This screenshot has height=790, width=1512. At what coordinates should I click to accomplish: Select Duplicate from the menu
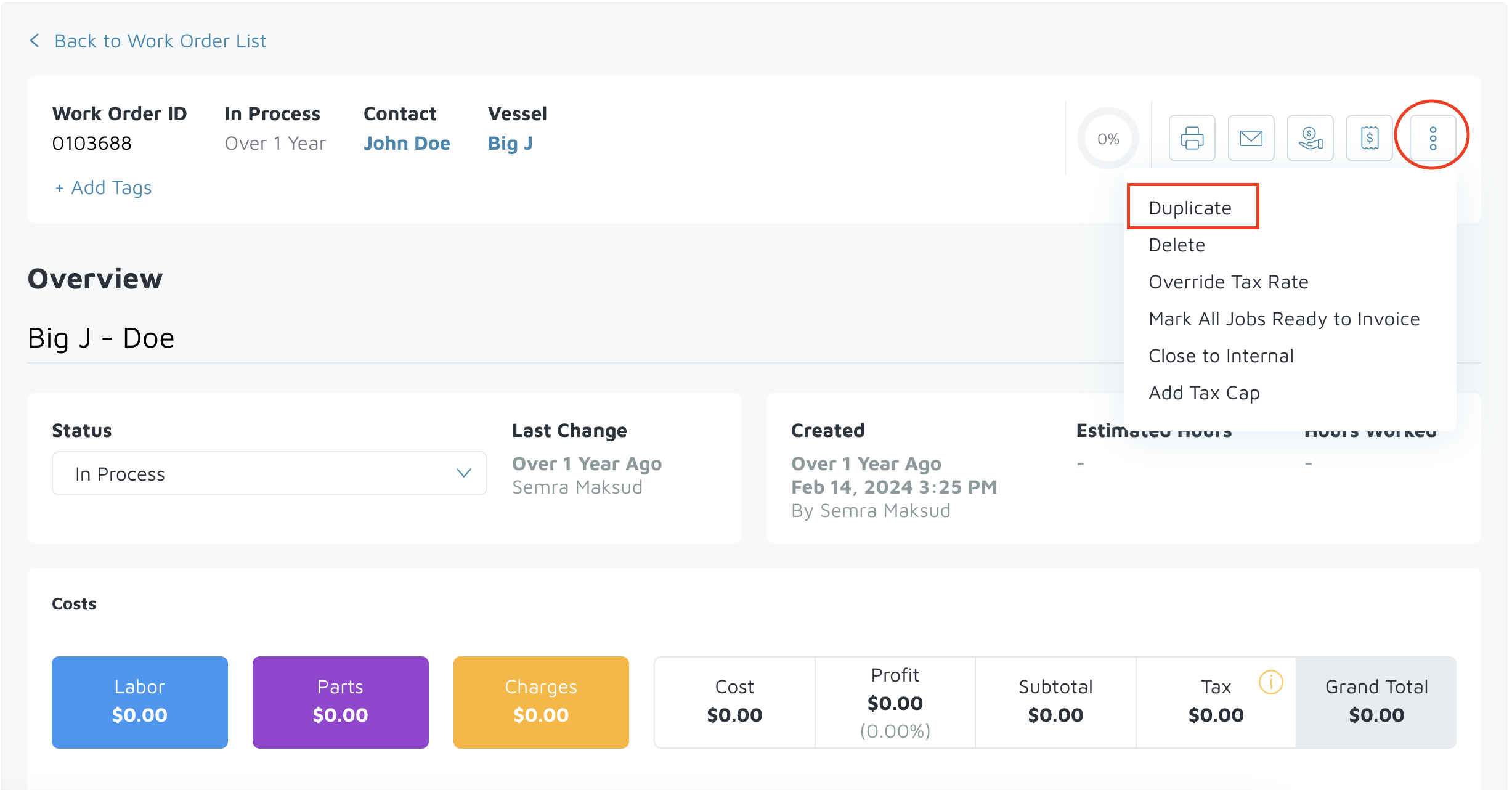point(1190,208)
